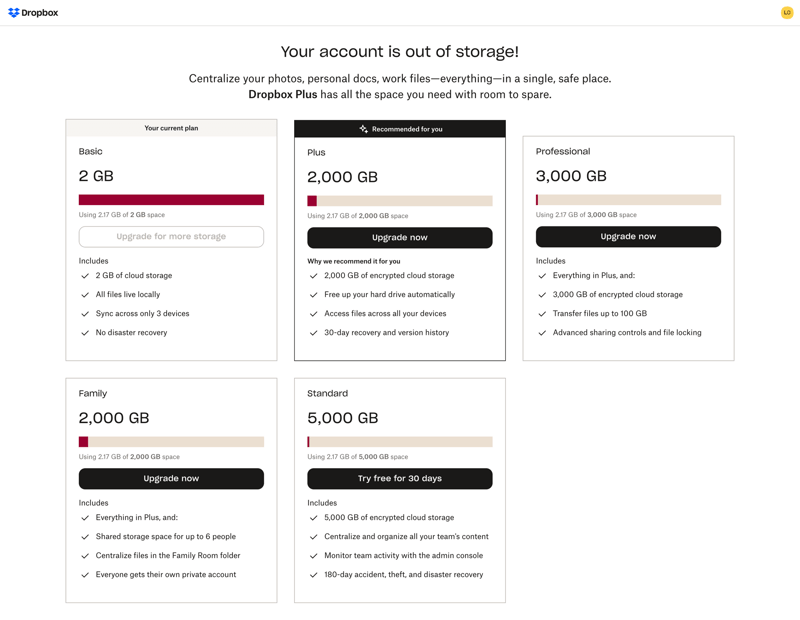Click Upgrade now on the Plus card
The width and height of the screenshot is (800, 620).
pyautogui.click(x=399, y=237)
